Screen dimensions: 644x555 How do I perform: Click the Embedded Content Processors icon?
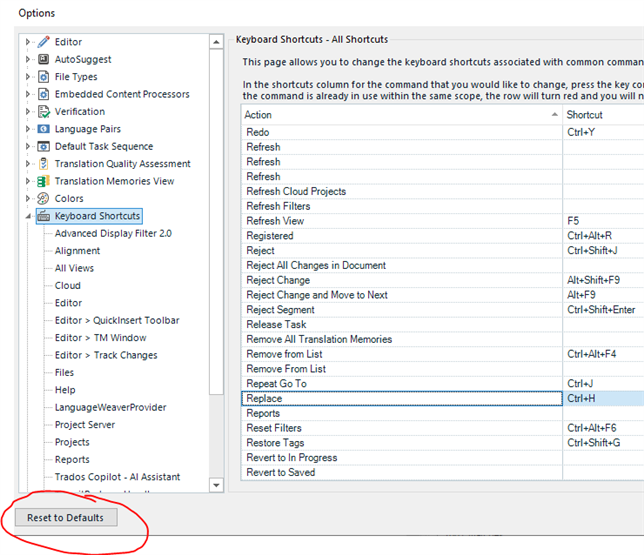(44, 94)
